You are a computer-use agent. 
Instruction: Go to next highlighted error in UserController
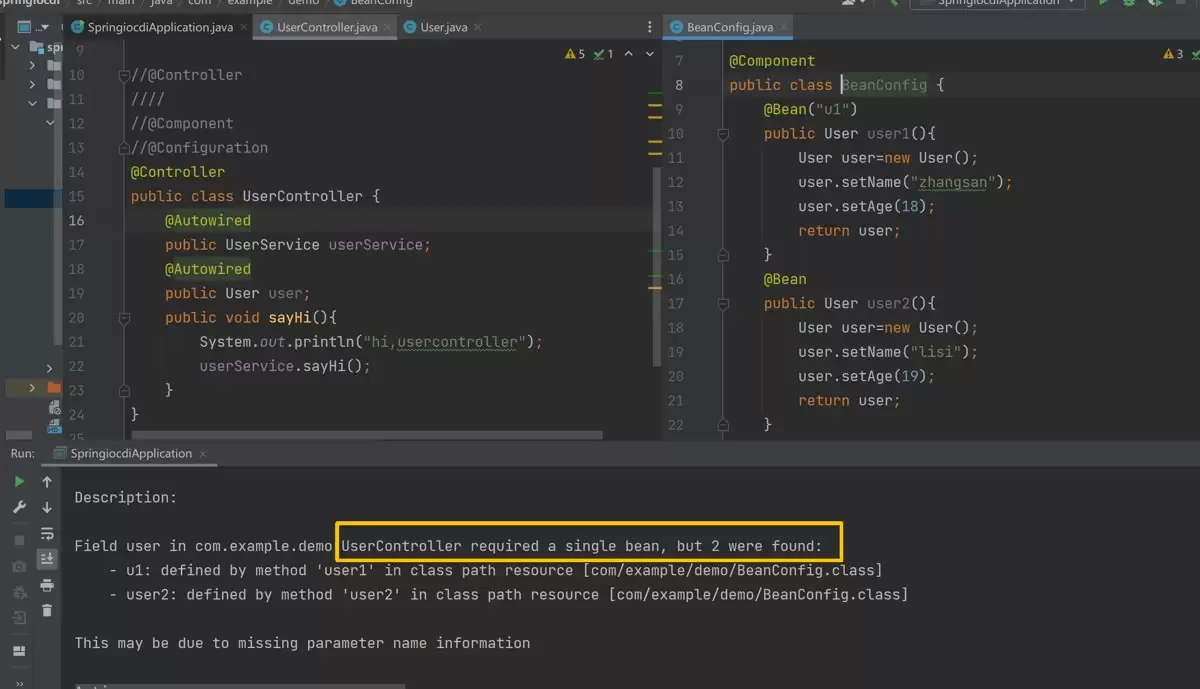650,54
